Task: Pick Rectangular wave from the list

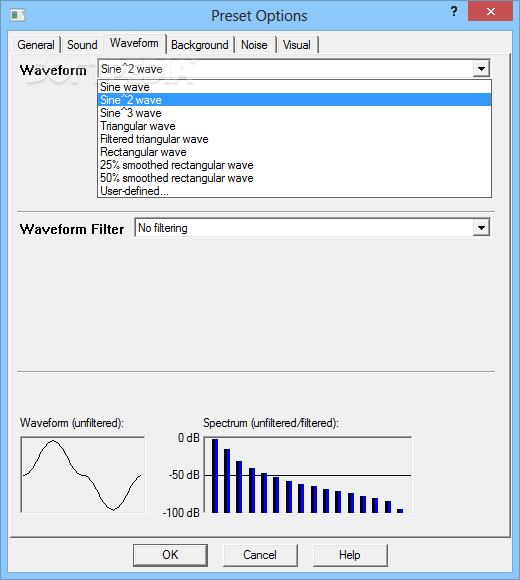Action: point(294,152)
